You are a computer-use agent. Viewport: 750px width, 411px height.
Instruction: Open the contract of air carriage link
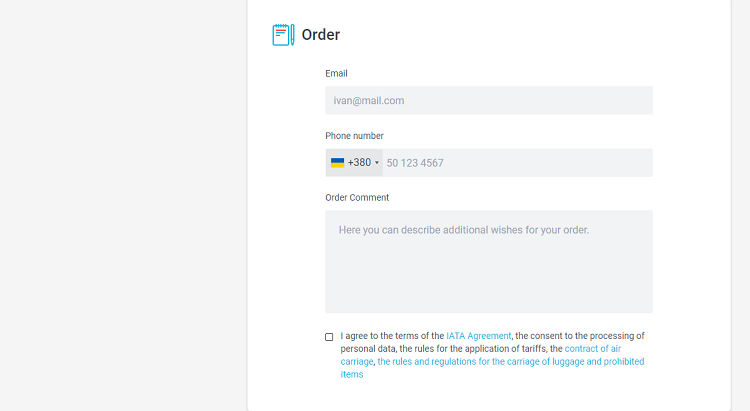[x=481, y=355]
